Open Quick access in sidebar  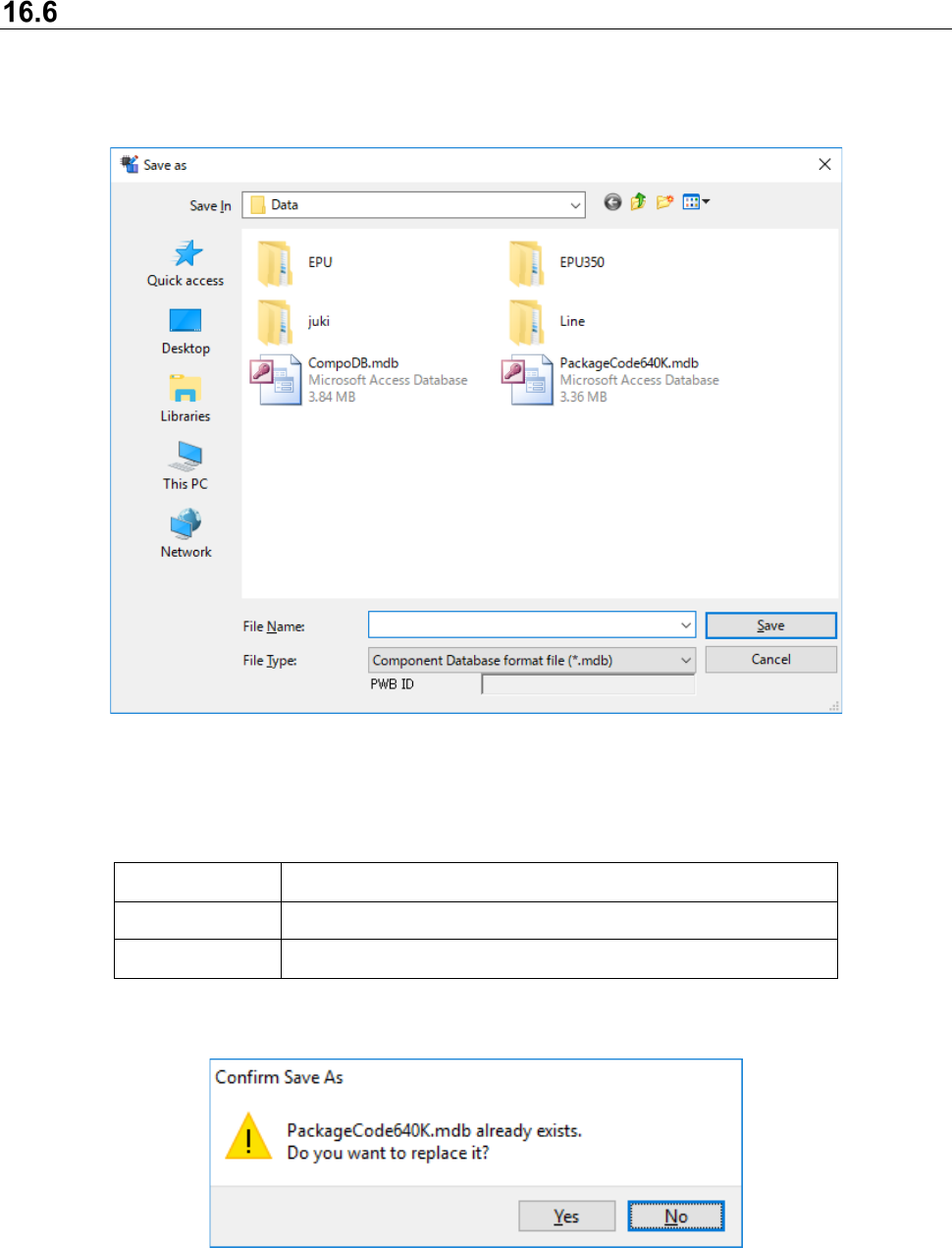click(x=185, y=263)
